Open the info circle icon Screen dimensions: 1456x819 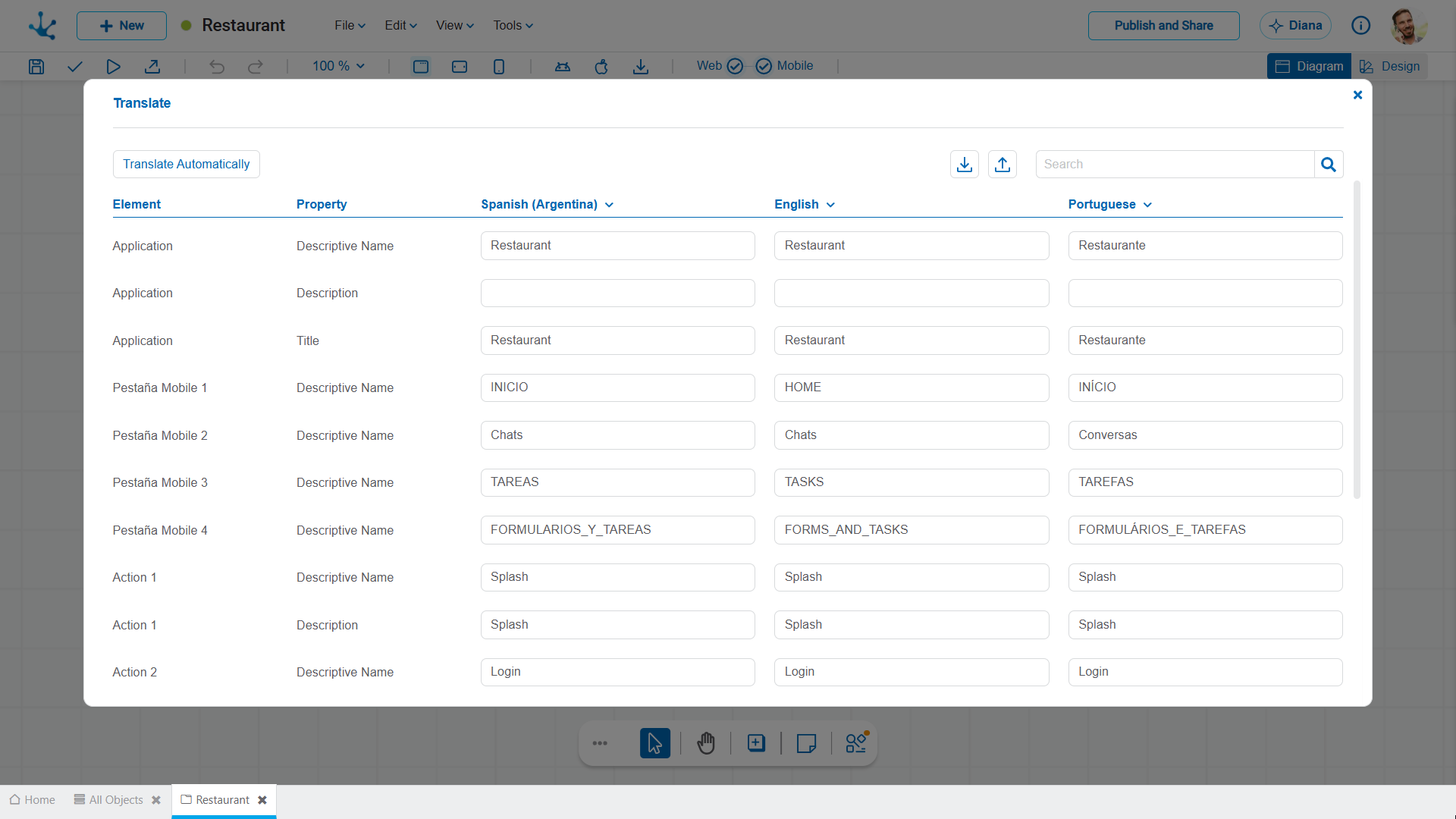[1361, 26]
